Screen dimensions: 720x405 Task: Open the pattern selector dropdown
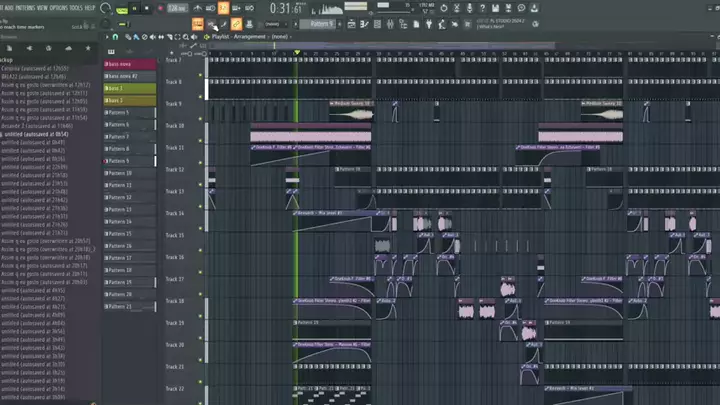315,22
